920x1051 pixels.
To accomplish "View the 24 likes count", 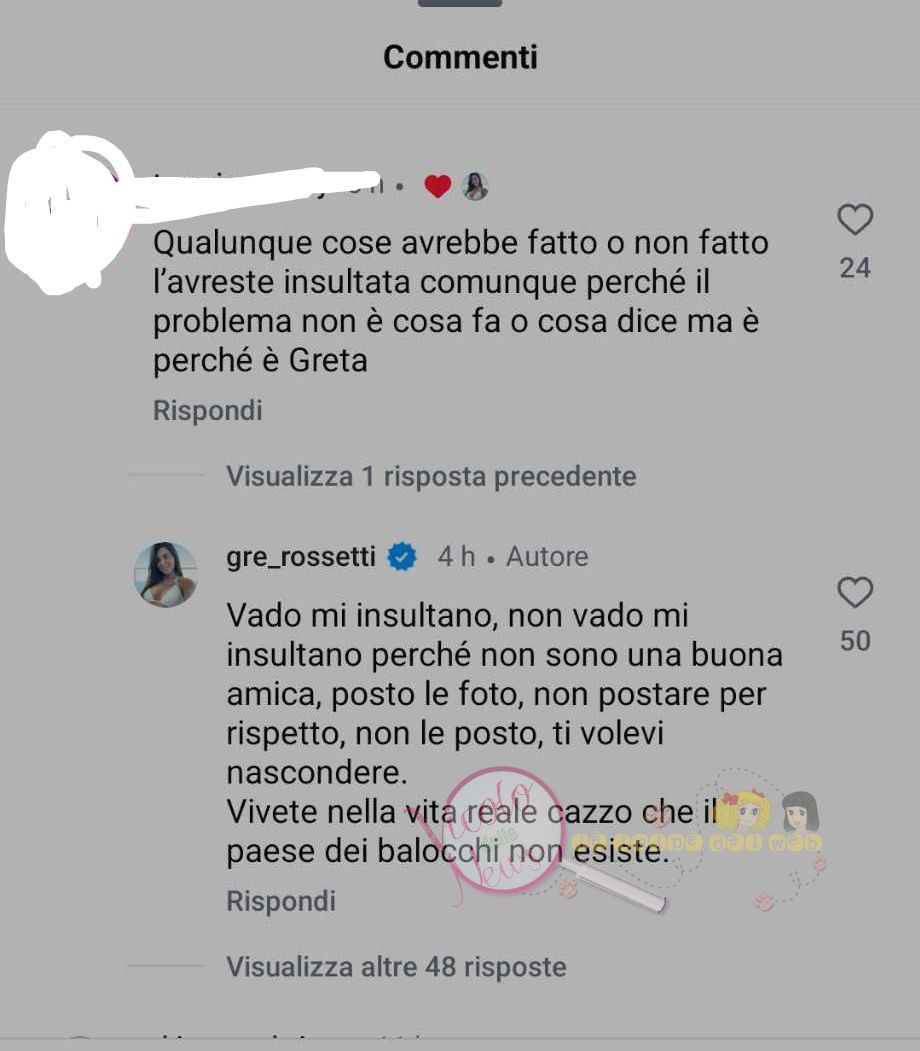I will click(x=855, y=268).
